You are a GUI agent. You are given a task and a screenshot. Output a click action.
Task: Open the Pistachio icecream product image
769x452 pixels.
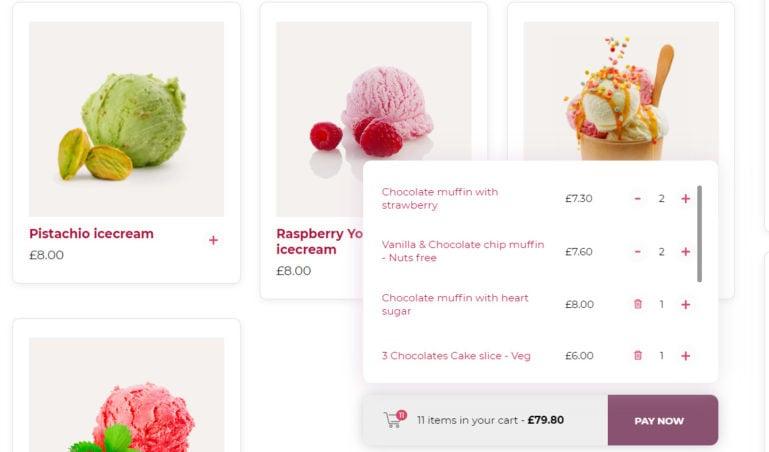(127, 119)
